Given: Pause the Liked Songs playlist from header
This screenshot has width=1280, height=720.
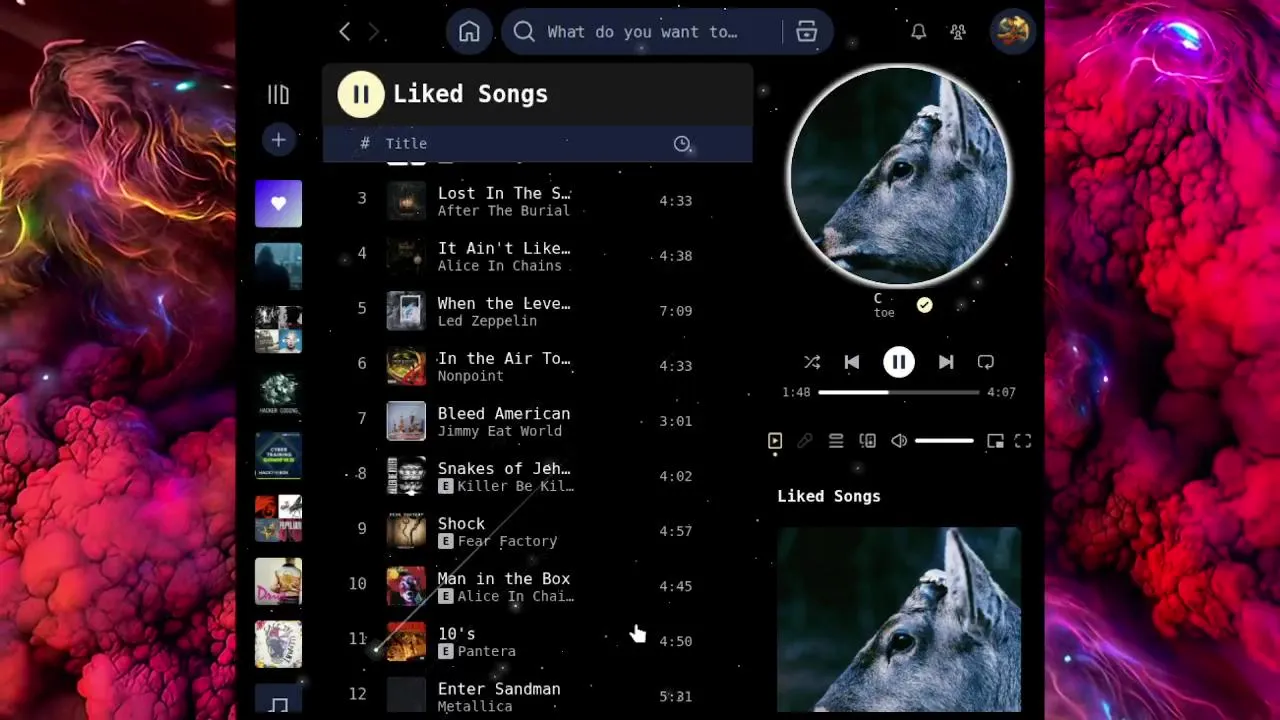Looking at the screenshot, I should (360, 94).
